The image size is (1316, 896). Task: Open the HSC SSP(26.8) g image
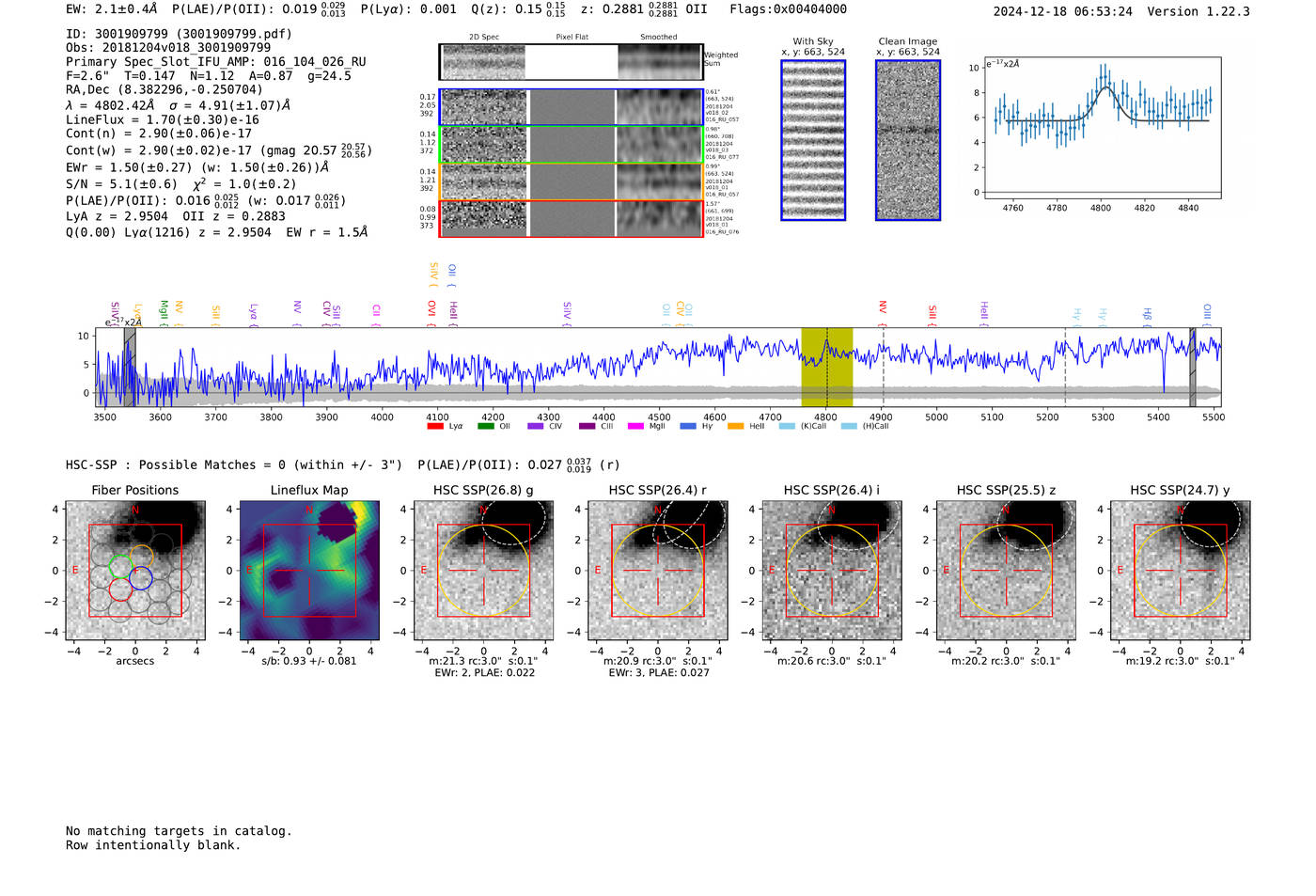pos(484,571)
